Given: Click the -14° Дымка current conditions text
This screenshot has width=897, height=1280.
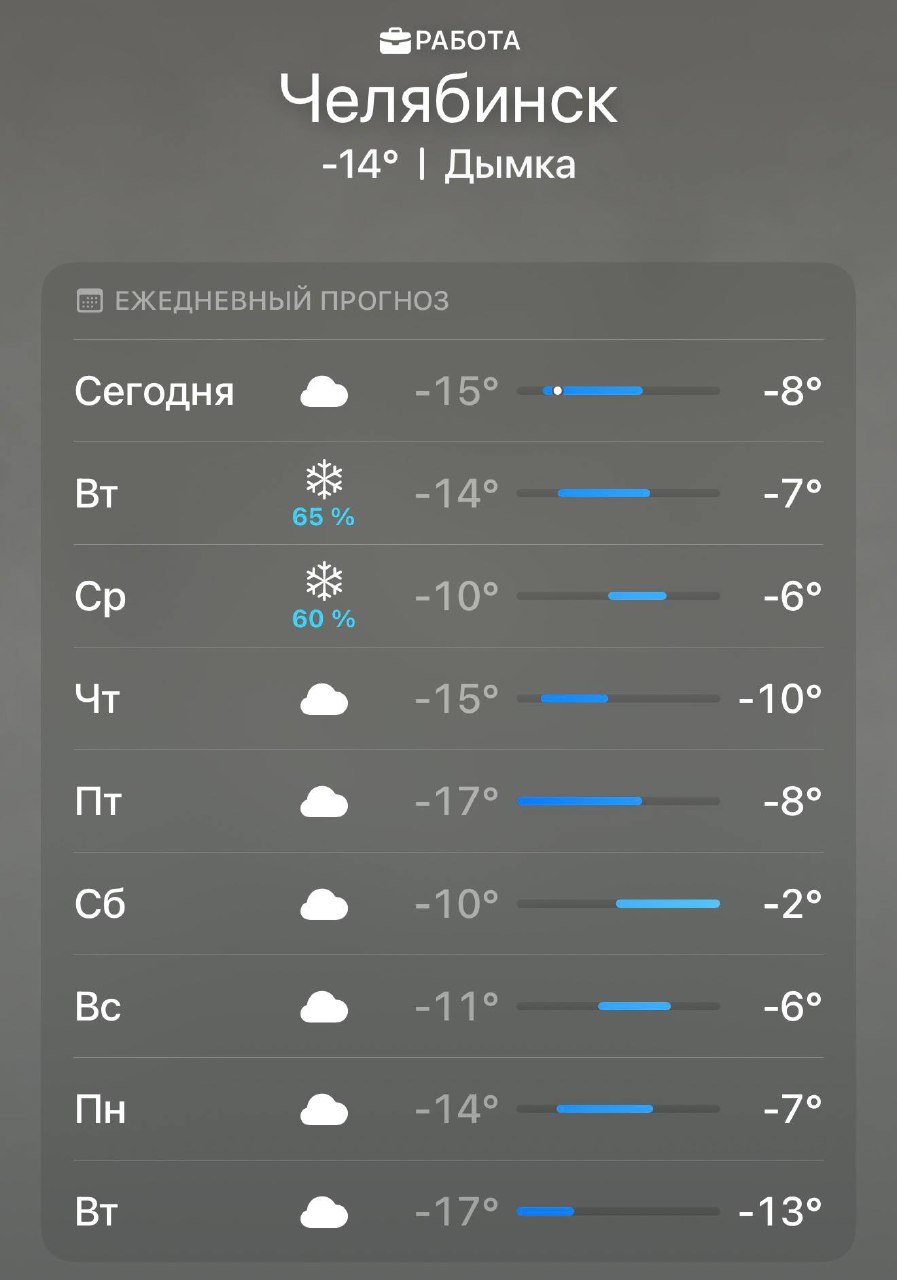Looking at the screenshot, I should tap(448, 165).
